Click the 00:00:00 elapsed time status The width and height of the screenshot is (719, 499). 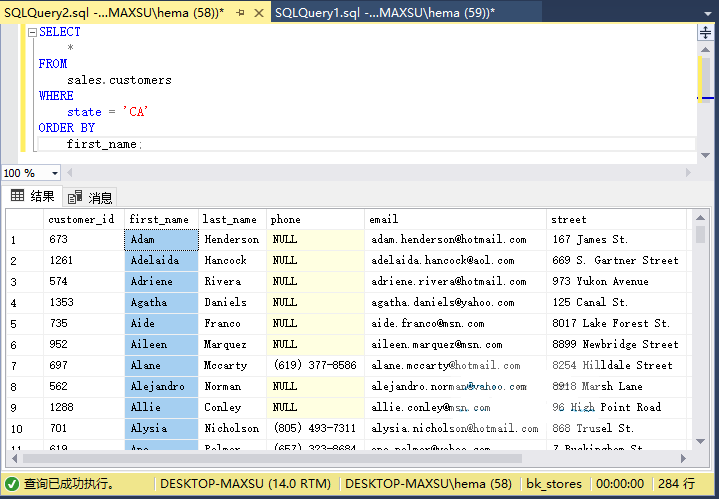620,484
